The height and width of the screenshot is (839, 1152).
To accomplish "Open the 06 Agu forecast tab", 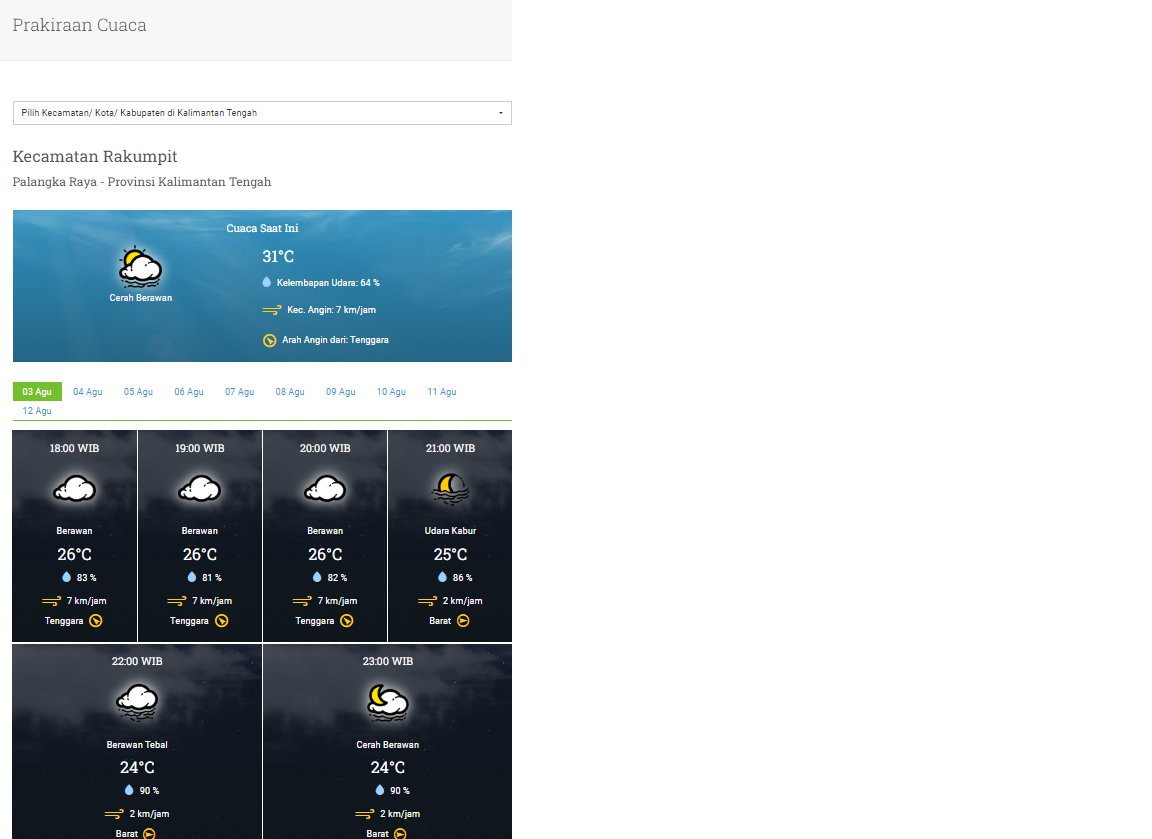I will pos(189,392).
